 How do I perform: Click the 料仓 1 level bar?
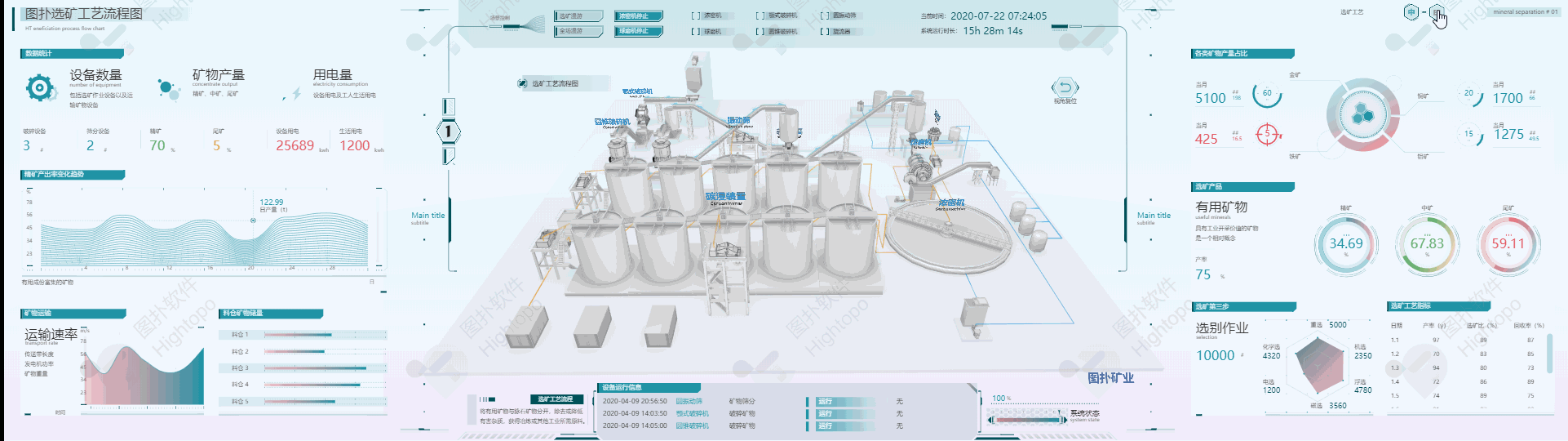tap(325, 335)
